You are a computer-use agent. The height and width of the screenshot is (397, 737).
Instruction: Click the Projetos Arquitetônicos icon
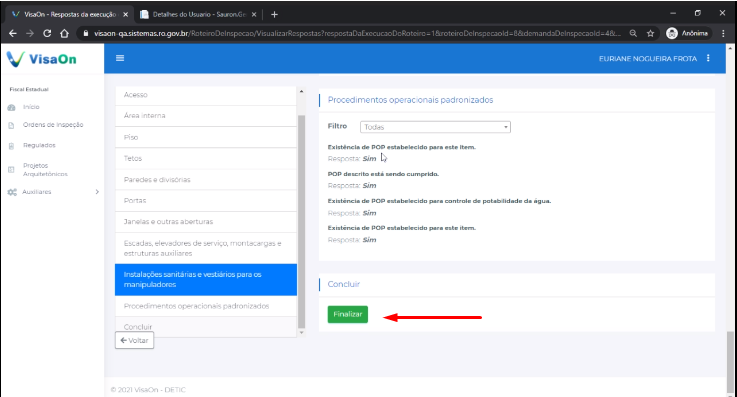click(12, 170)
